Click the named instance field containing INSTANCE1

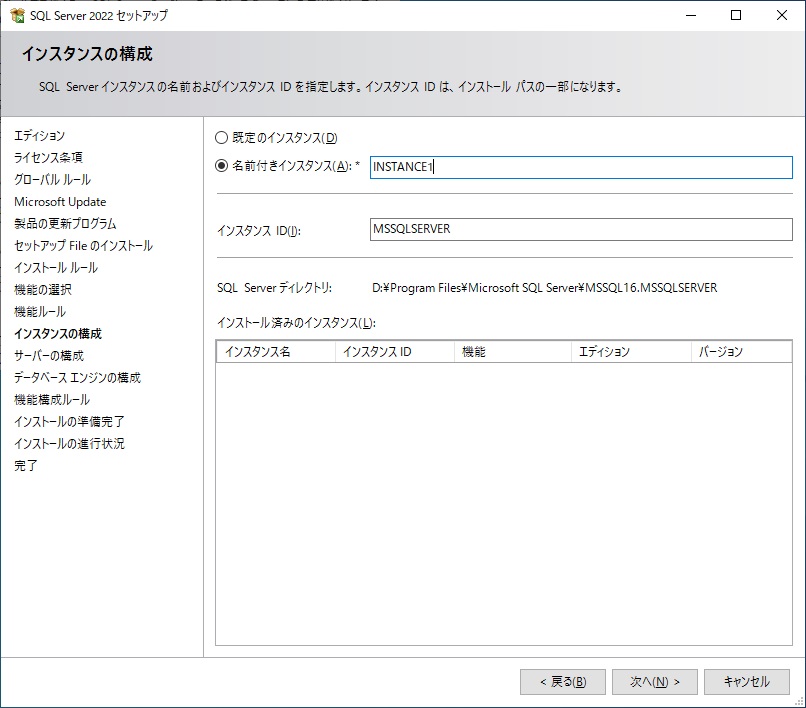point(581,167)
